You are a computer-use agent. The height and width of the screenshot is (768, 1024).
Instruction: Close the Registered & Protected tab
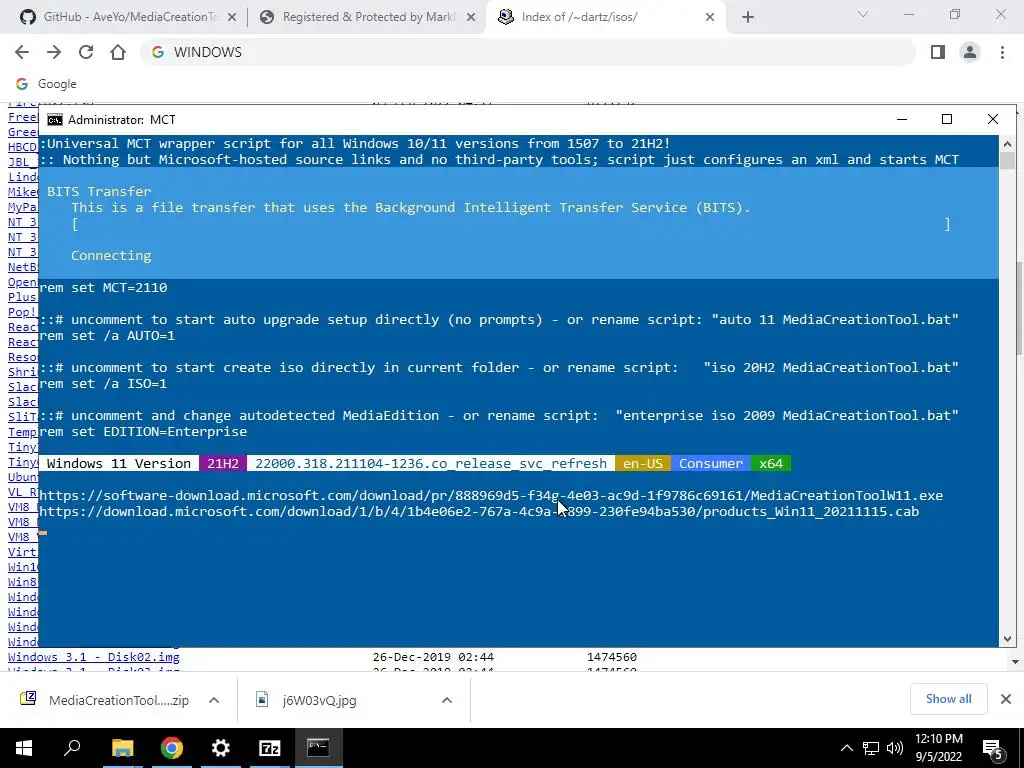[471, 18]
